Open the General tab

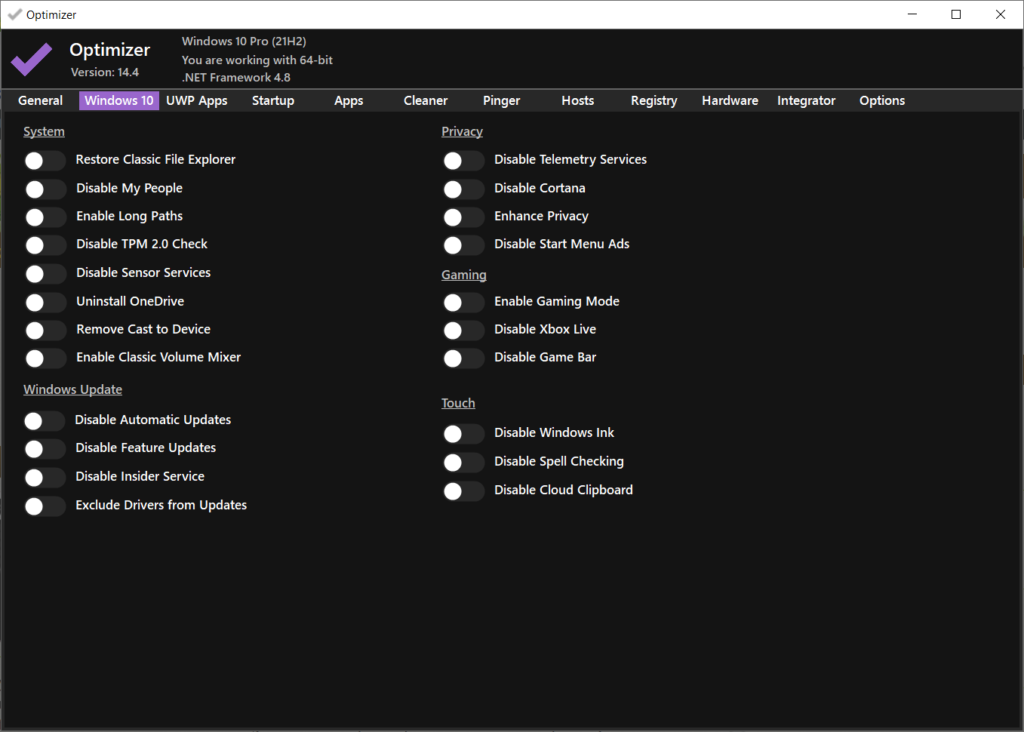[40, 101]
